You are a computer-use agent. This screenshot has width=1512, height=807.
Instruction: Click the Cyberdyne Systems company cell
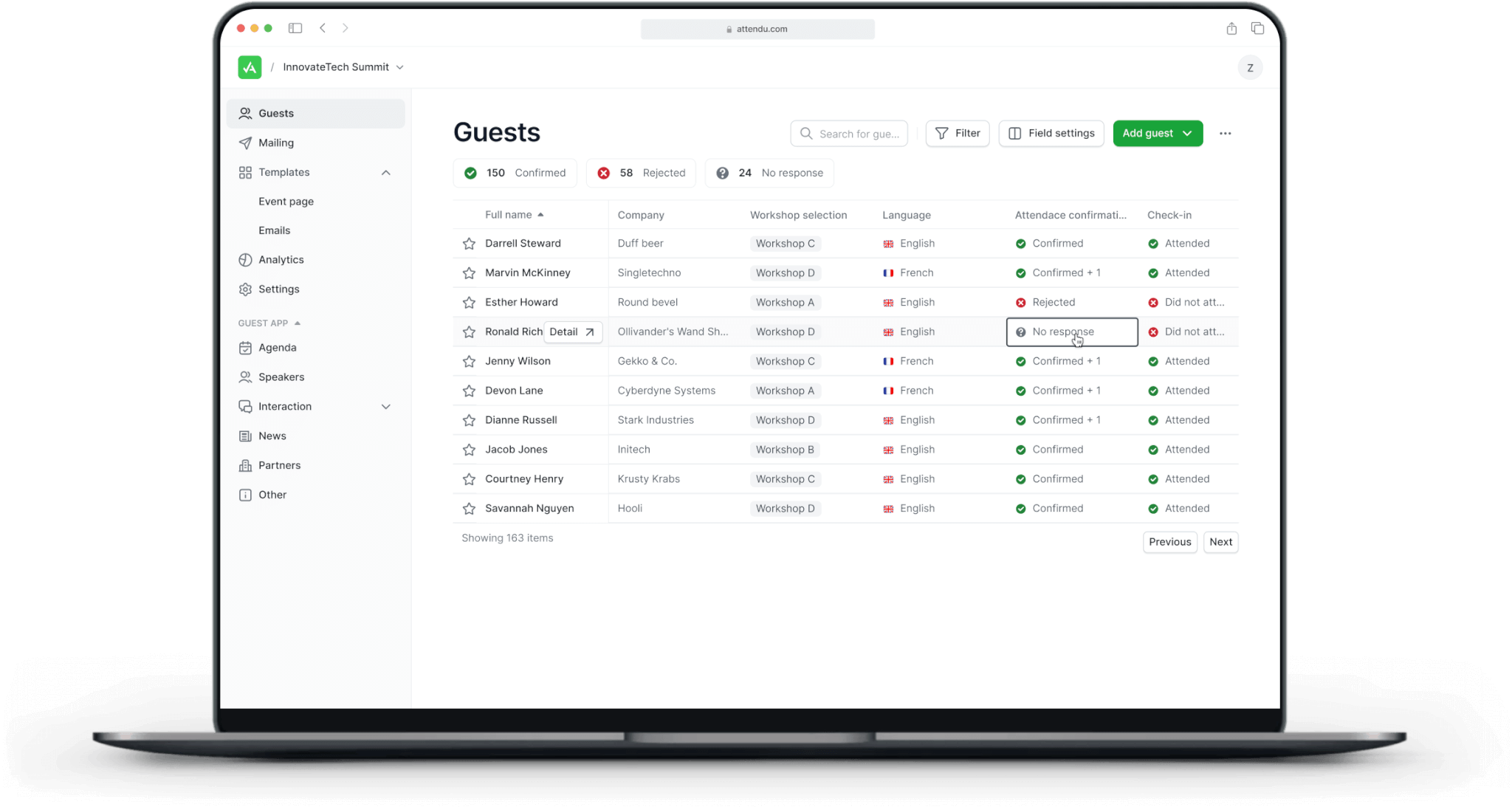pyautogui.click(x=667, y=391)
